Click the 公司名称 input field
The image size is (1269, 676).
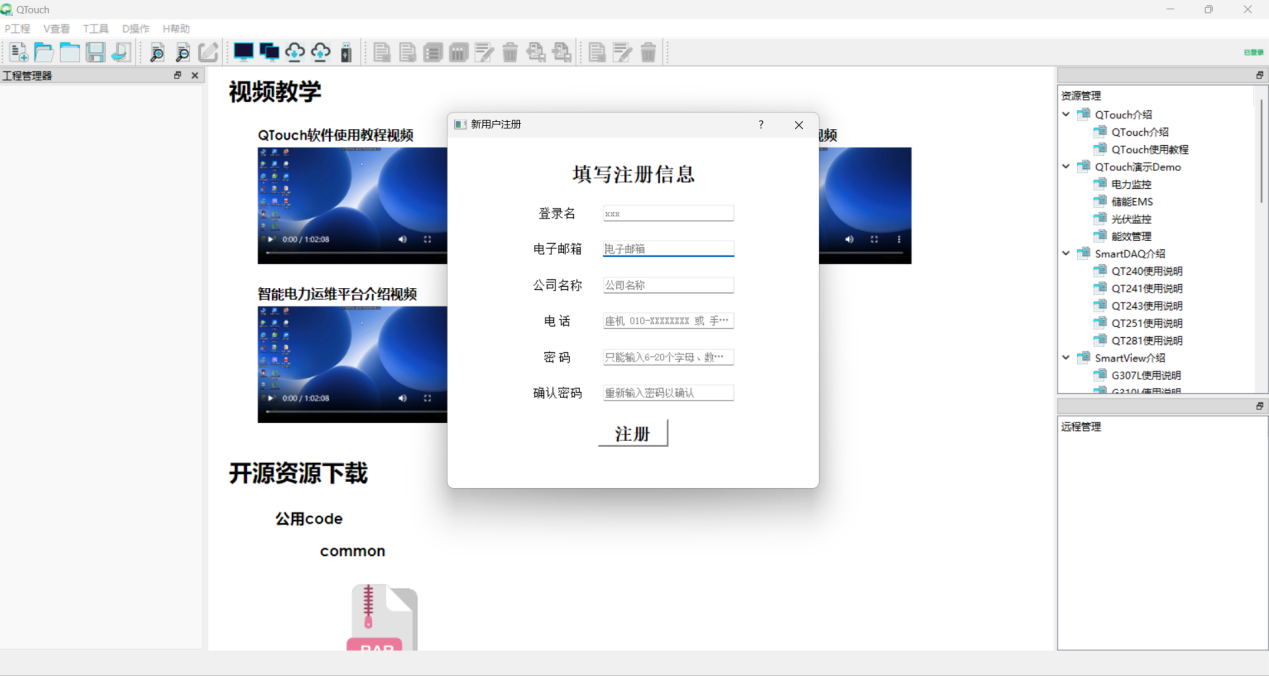tap(668, 285)
